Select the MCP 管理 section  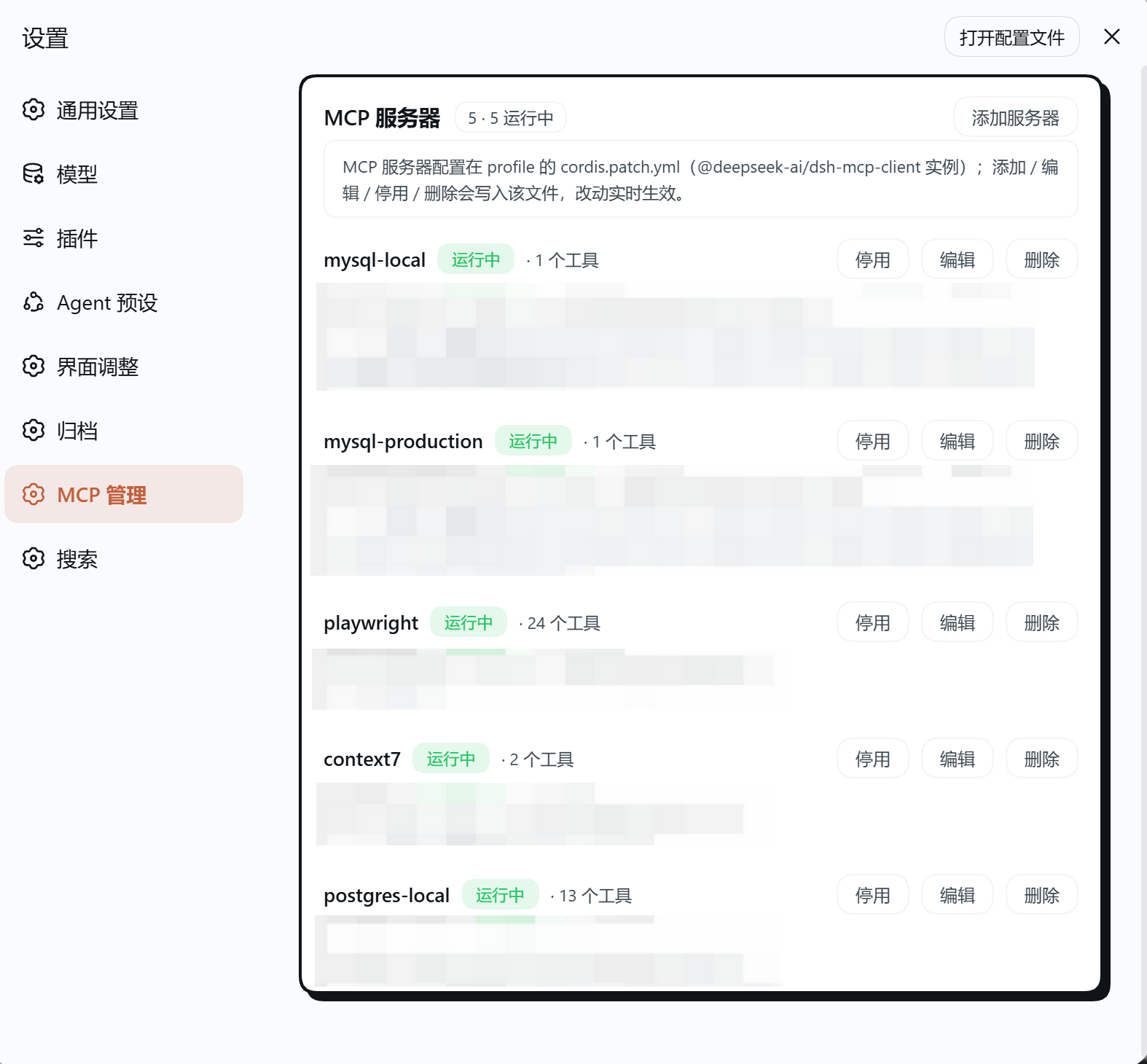pos(124,494)
